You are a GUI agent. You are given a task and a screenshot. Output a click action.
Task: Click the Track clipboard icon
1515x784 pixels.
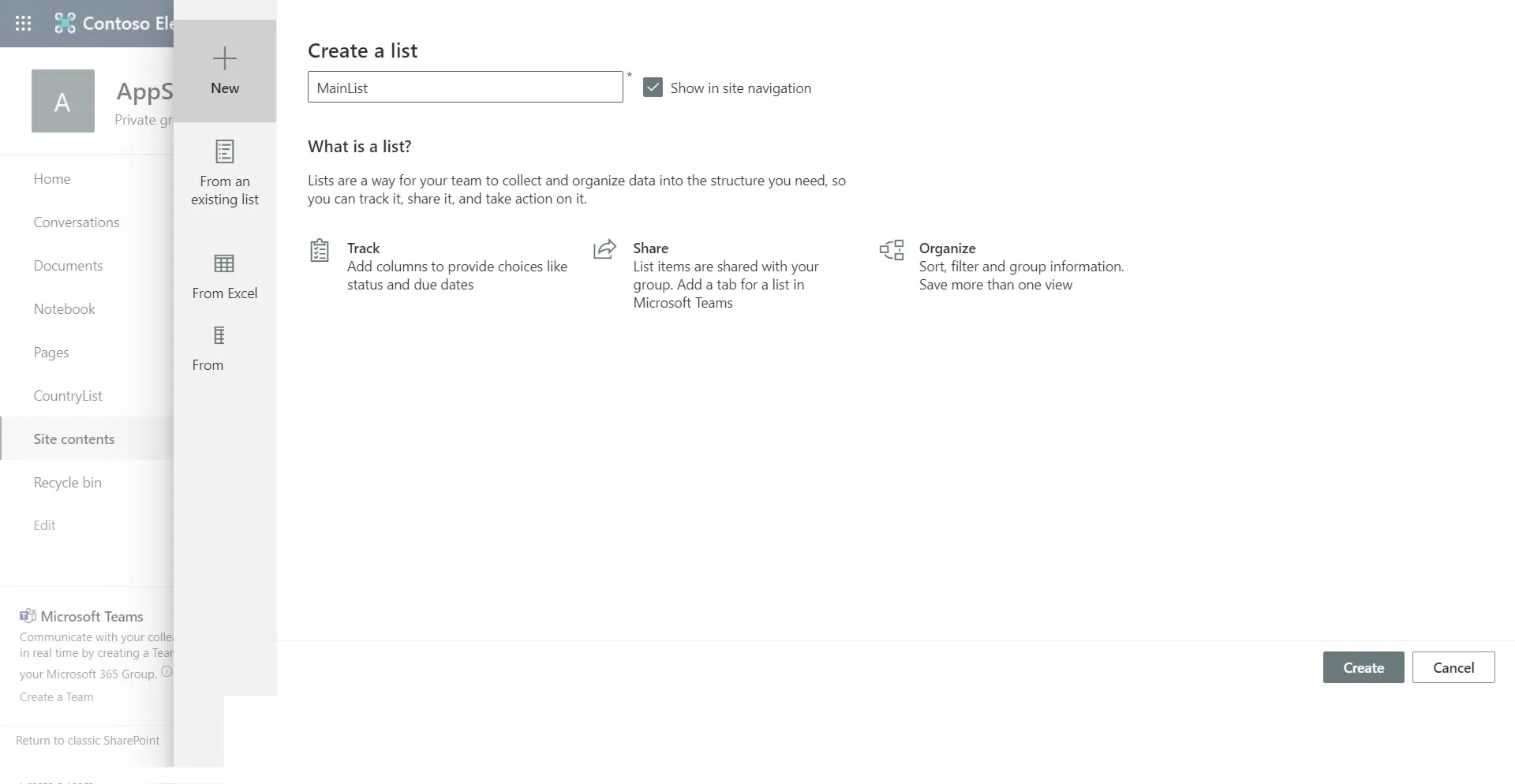(x=320, y=250)
